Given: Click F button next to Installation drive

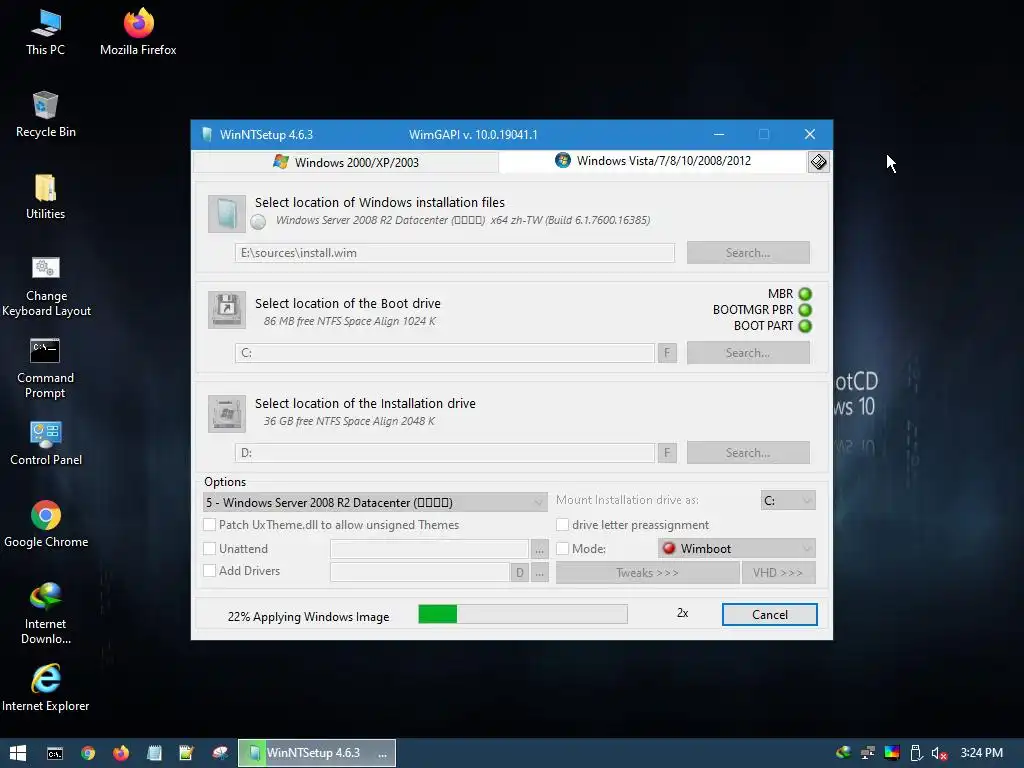Looking at the screenshot, I should (x=667, y=453).
